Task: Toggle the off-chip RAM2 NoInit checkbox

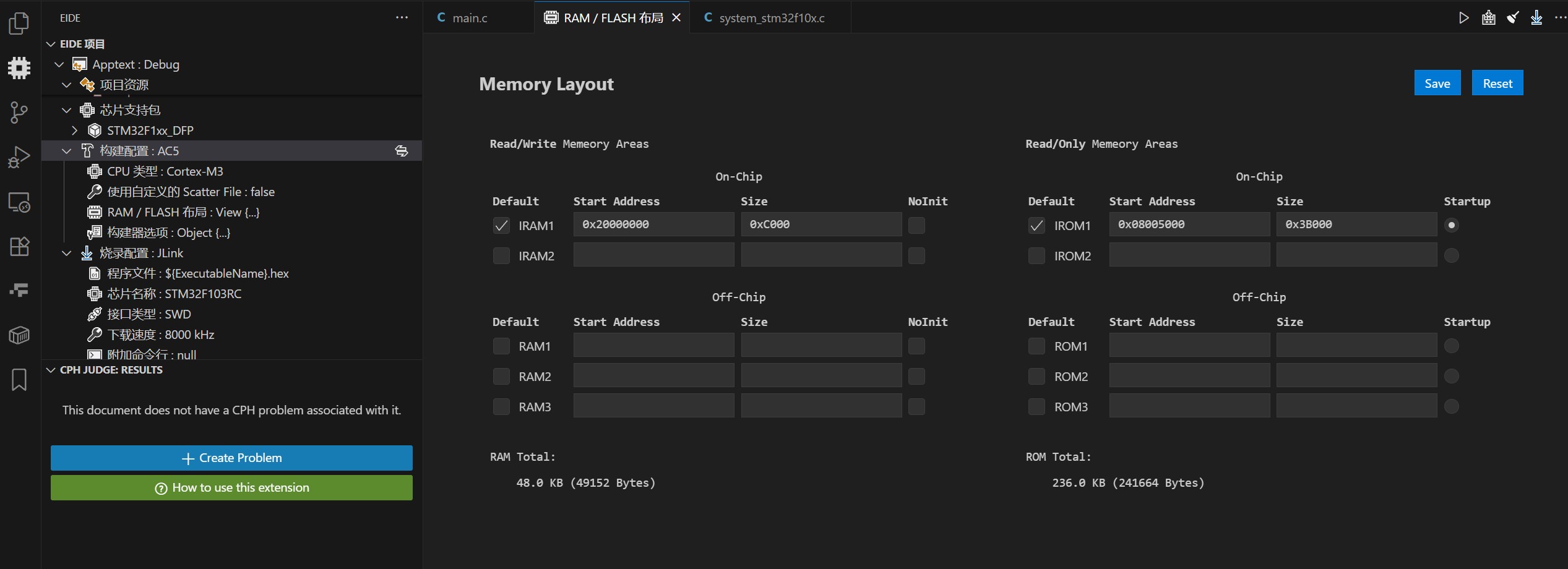Action: (x=916, y=376)
